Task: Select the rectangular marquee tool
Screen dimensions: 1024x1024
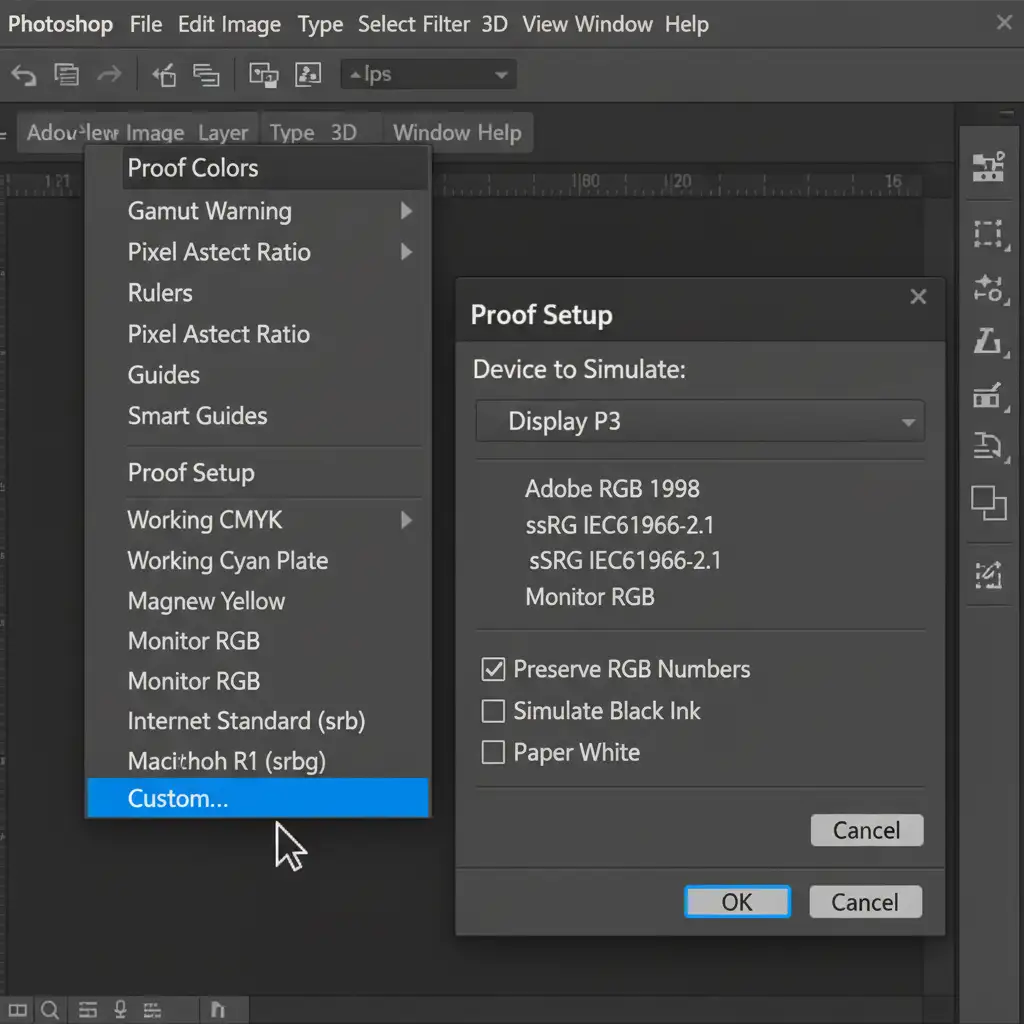Action: [x=989, y=234]
